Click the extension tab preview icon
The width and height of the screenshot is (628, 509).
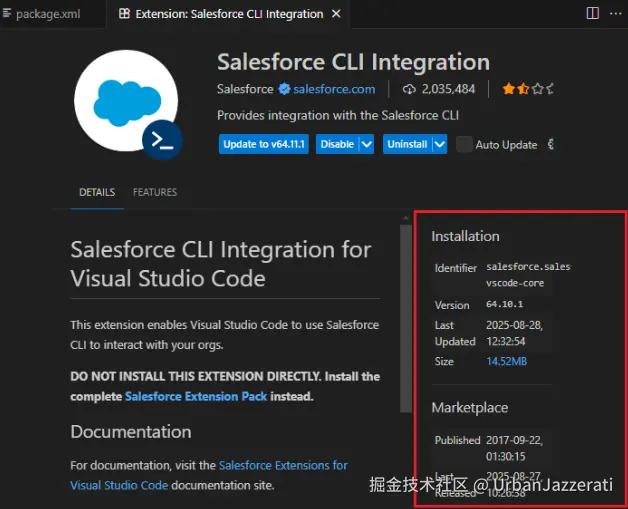tap(124, 14)
